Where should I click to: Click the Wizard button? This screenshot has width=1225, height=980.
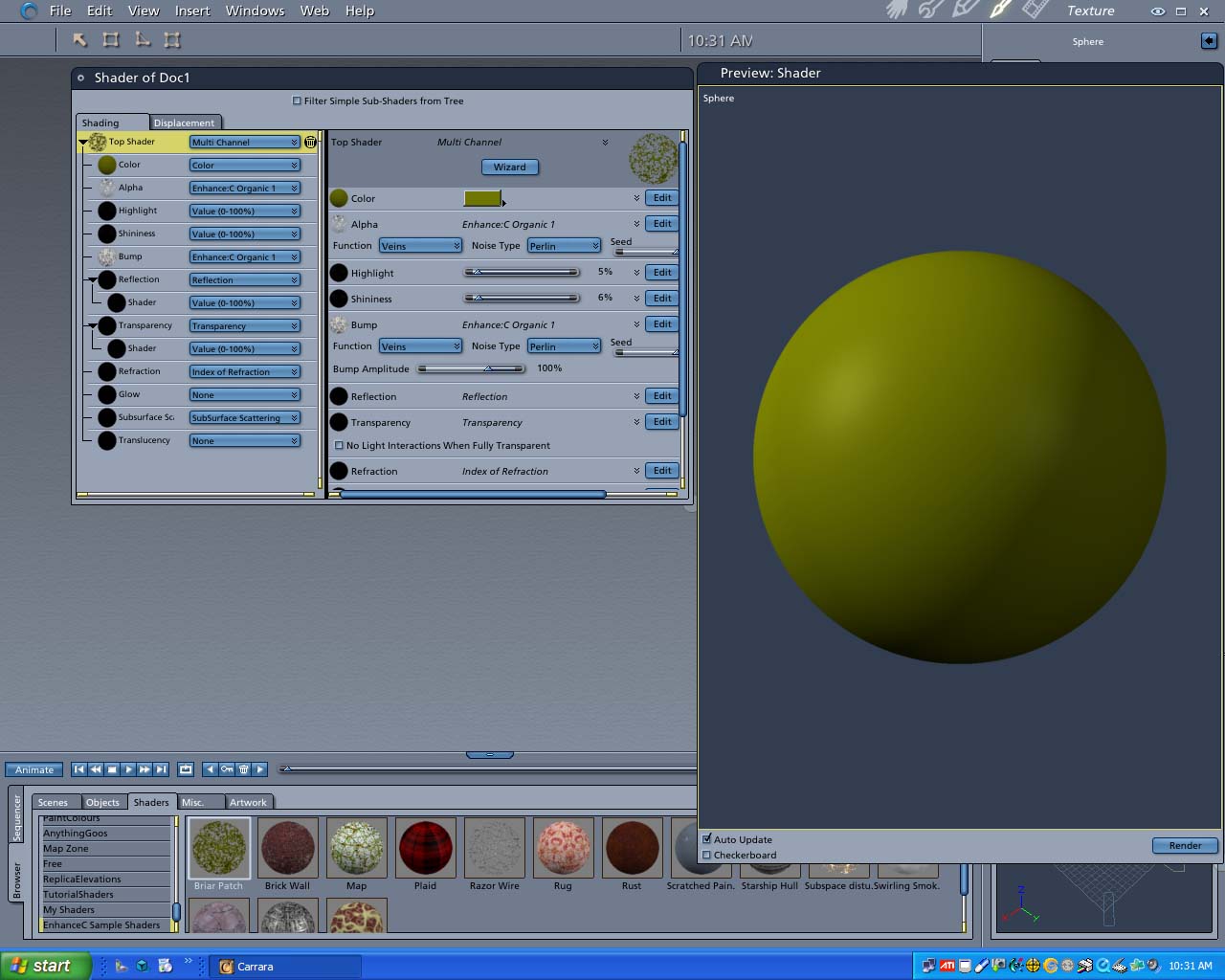pyautogui.click(x=509, y=167)
